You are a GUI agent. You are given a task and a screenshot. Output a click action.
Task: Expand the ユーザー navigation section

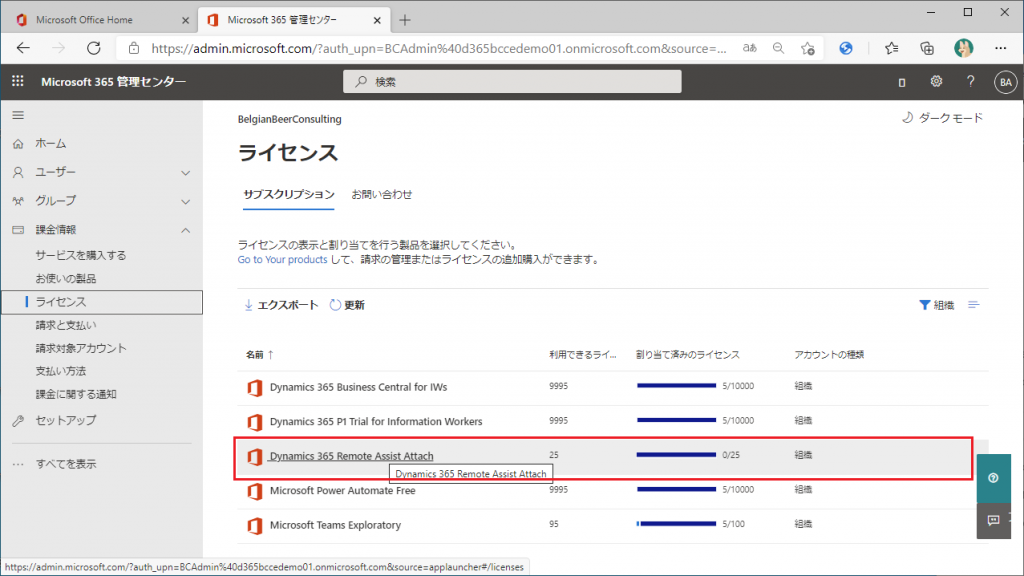(101, 172)
